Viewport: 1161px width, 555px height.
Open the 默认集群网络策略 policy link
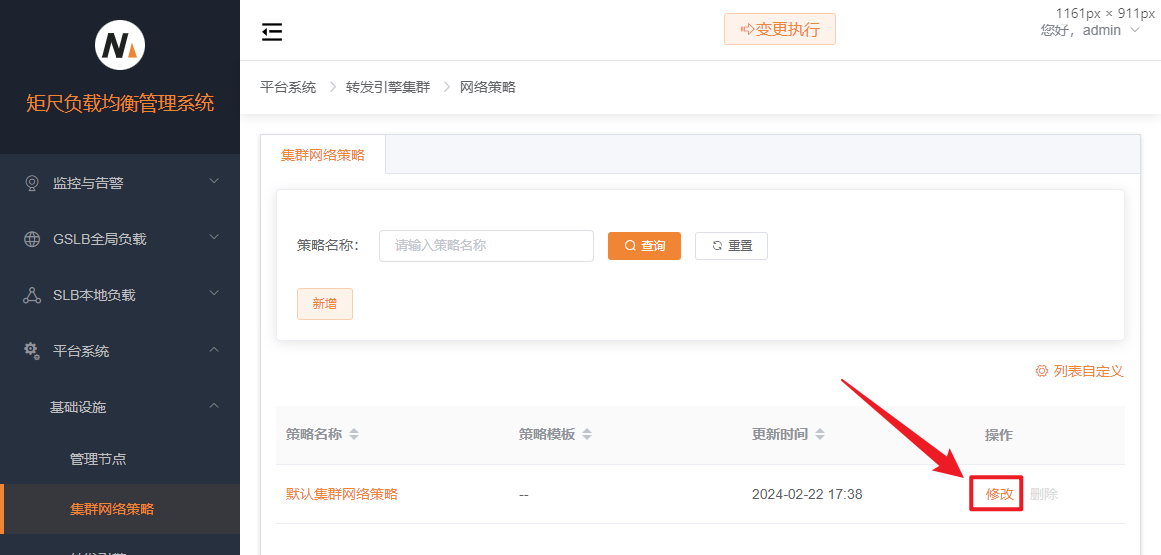click(x=341, y=494)
